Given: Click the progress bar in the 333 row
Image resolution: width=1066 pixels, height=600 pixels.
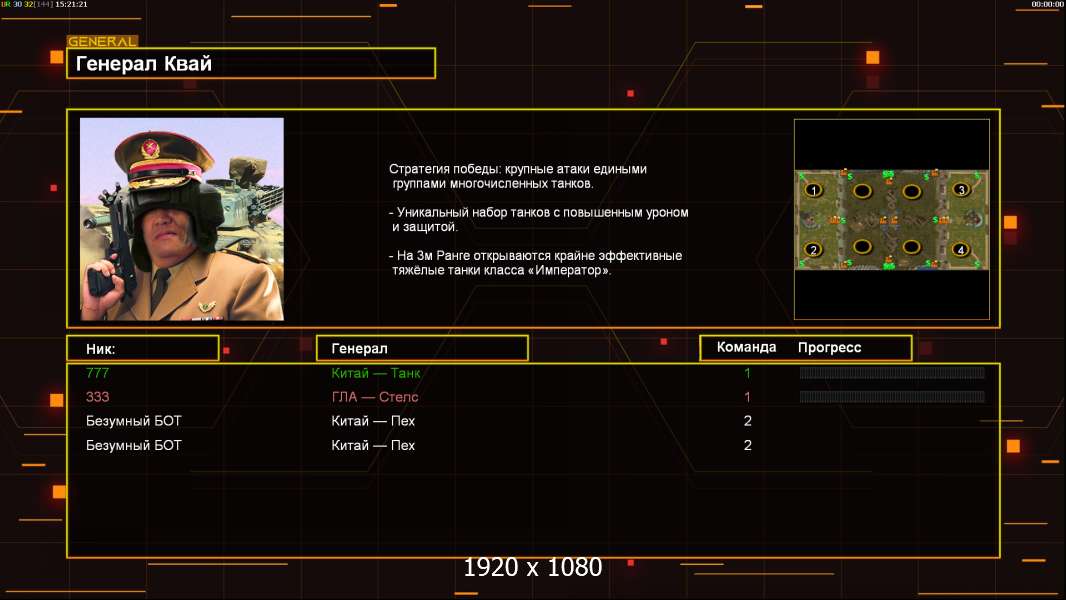Looking at the screenshot, I should [x=892, y=397].
